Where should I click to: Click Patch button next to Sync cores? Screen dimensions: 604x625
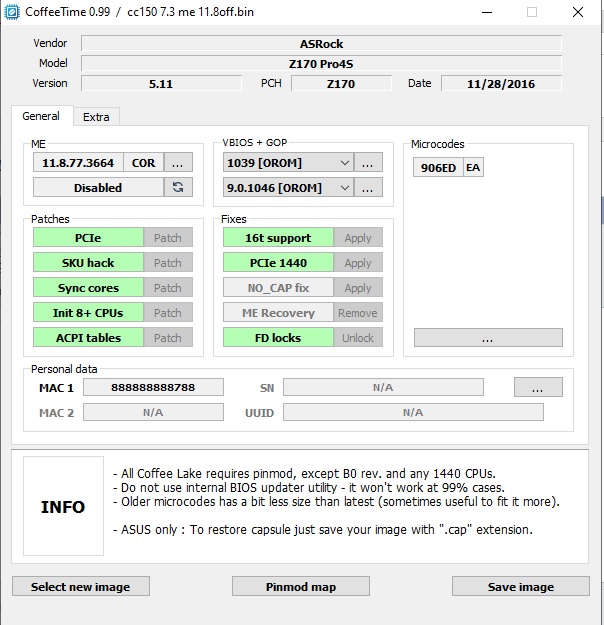tap(168, 287)
